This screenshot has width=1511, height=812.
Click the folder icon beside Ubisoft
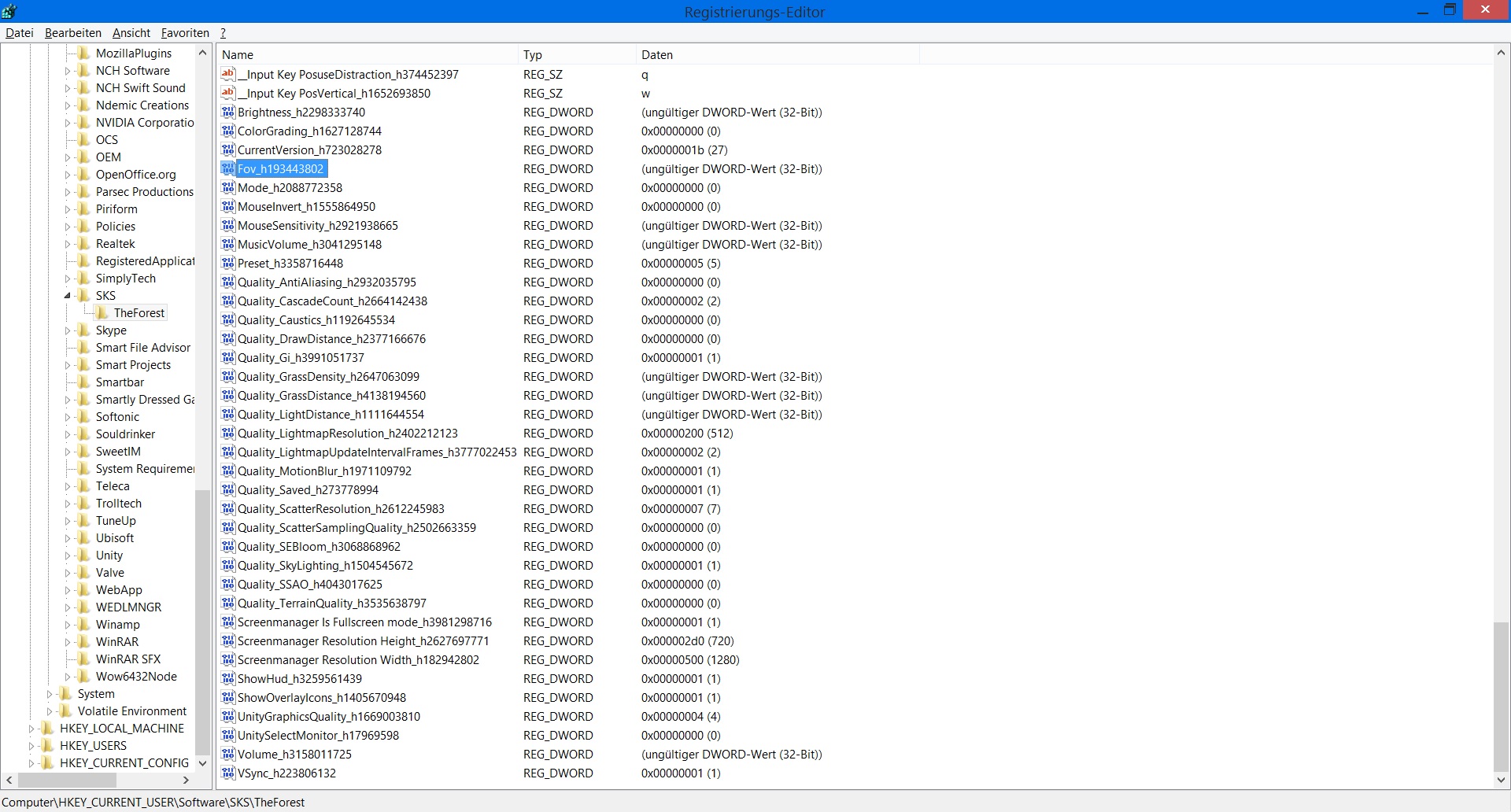coord(84,538)
